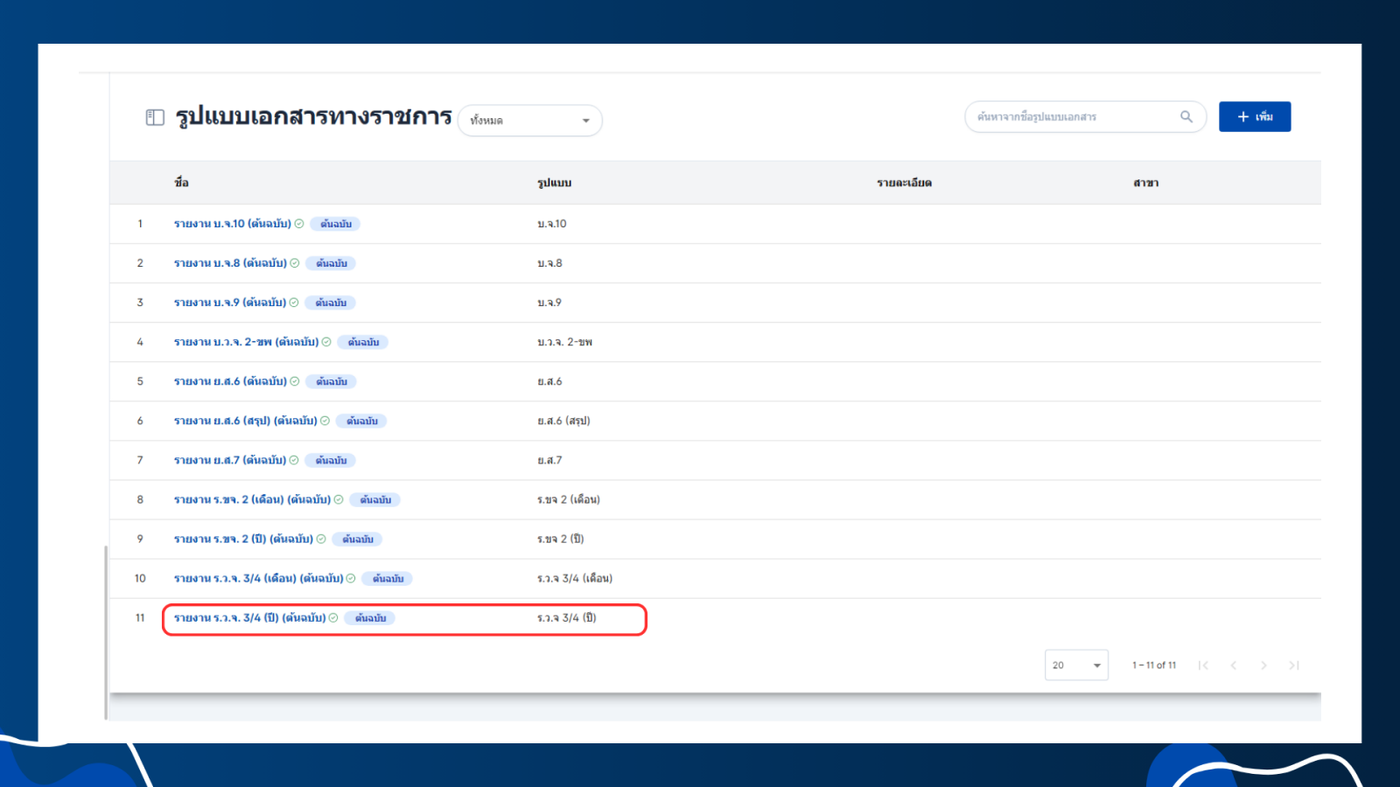Click the check icon beside รายงาน ร.ขจ. 2 (เดือน)
1400x787 pixels.
[x=339, y=499]
